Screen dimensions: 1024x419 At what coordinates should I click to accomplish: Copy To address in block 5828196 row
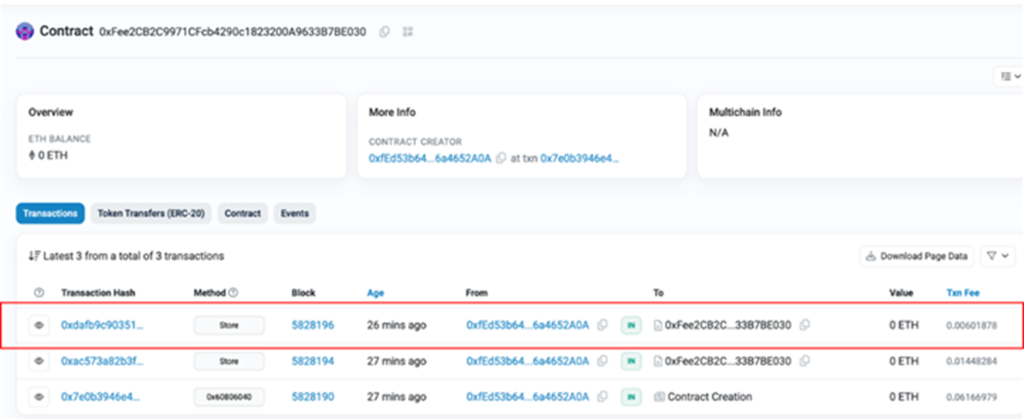(804, 325)
